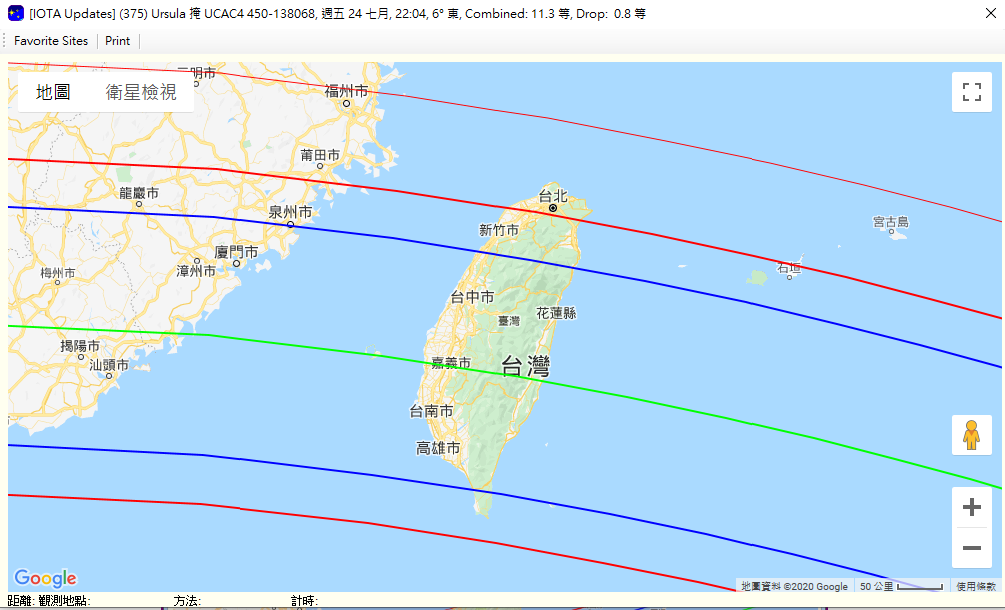Open the 使用條款 terms link
This screenshot has width=1005, height=610.
[x=977, y=586]
